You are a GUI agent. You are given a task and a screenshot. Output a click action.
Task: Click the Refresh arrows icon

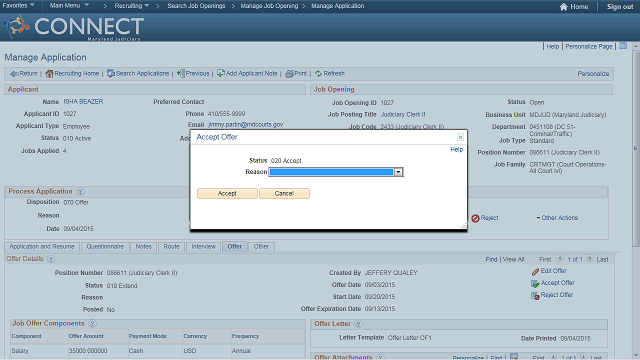pyautogui.click(x=318, y=73)
